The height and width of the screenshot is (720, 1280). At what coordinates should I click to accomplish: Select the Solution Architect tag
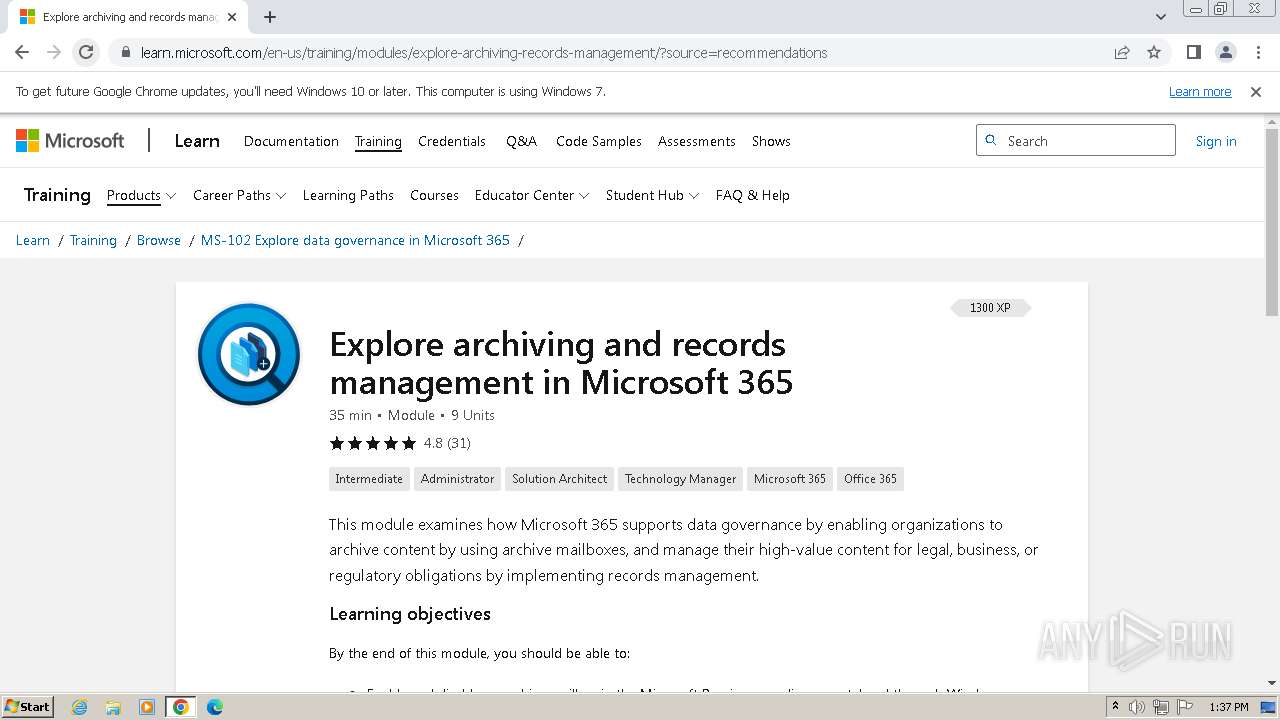coord(559,479)
